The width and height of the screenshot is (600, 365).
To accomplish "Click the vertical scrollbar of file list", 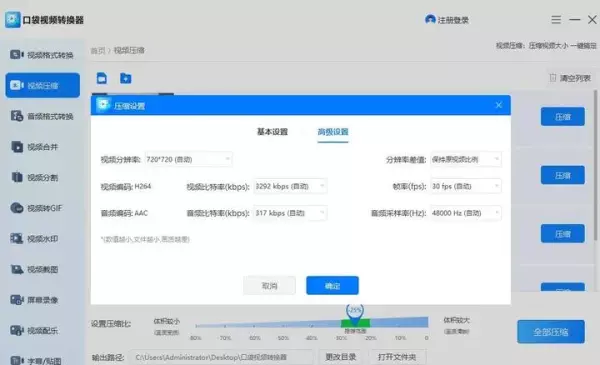I will (595, 165).
